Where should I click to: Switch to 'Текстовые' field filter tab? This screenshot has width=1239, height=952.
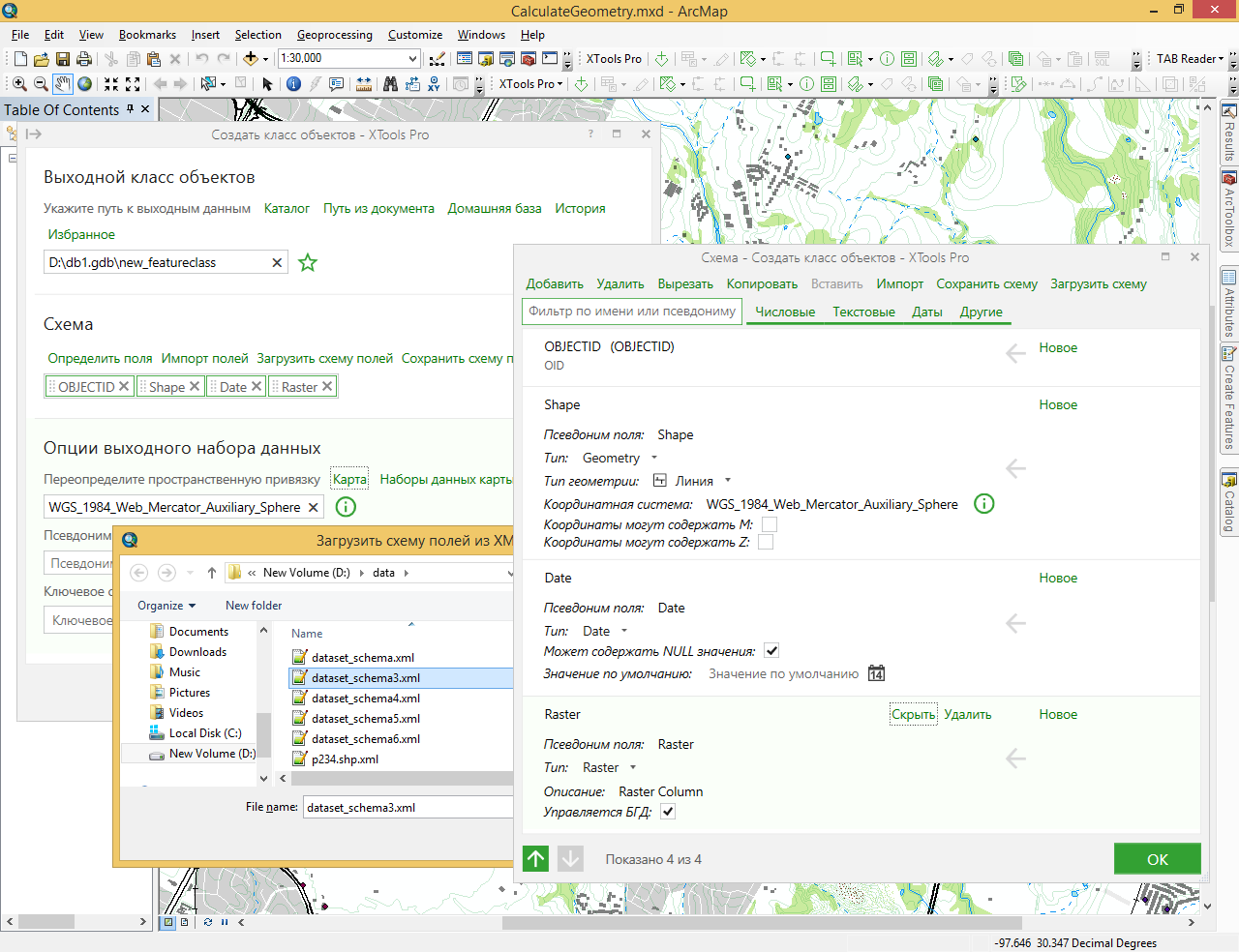click(863, 312)
